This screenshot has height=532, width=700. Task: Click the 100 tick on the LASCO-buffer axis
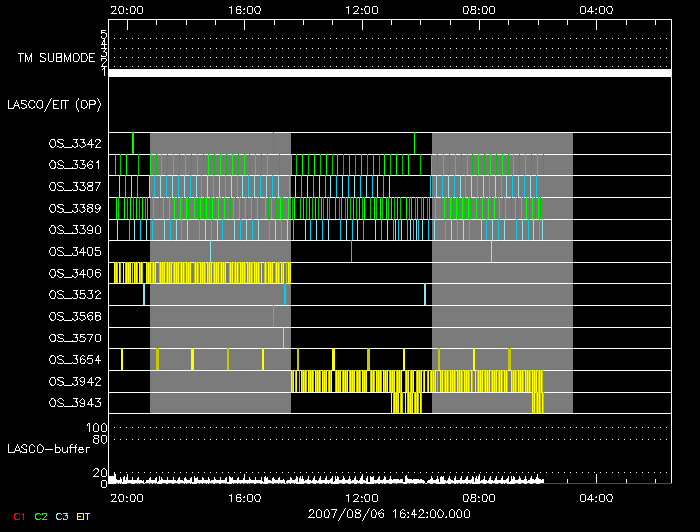pyautogui.click(x=100, y=428)
